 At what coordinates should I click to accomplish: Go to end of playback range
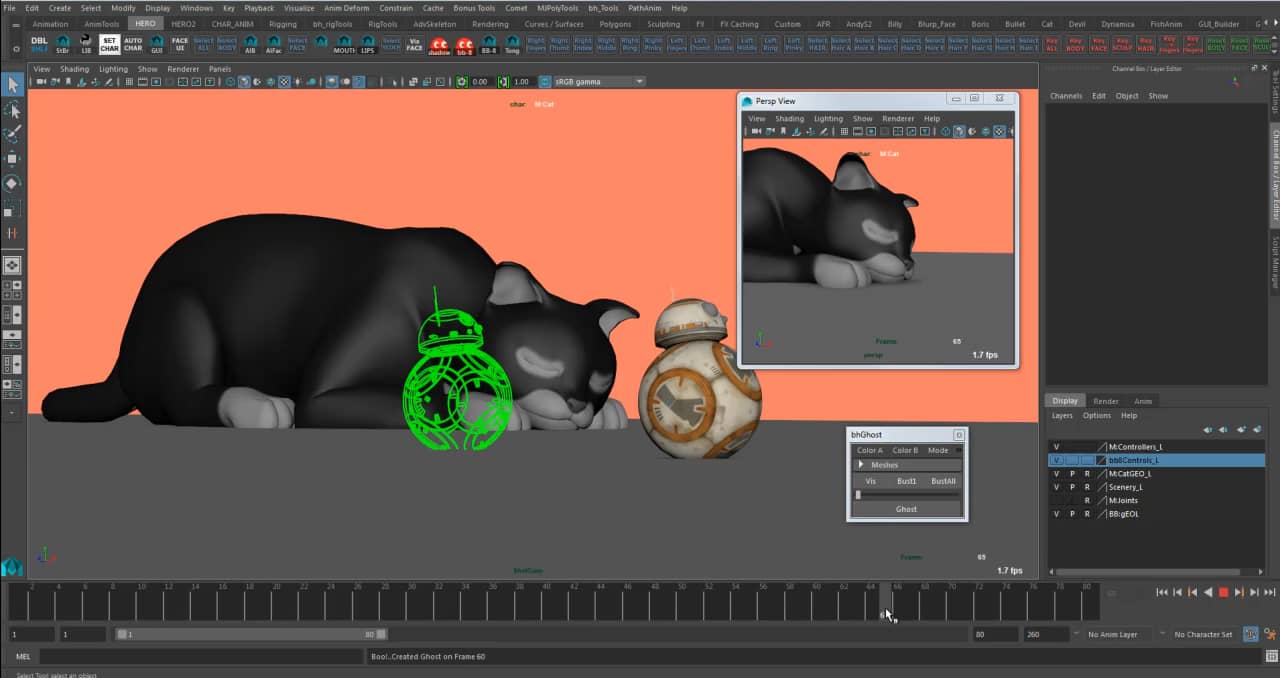pyautogui.click(x=1270, y=592)
